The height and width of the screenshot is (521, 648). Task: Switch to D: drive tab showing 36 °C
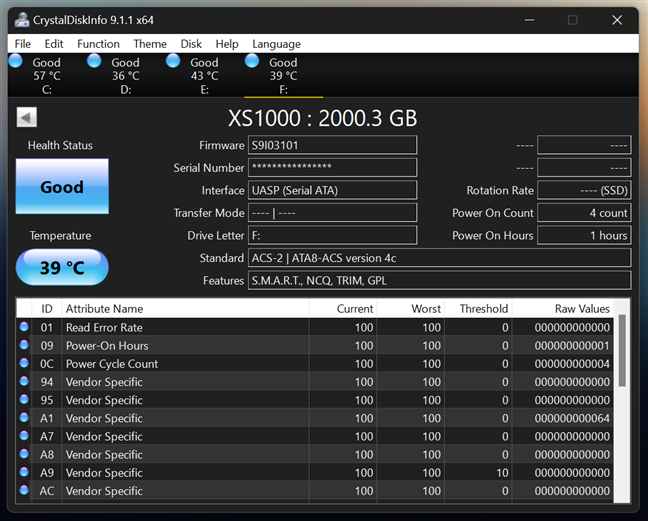point(126,76)
